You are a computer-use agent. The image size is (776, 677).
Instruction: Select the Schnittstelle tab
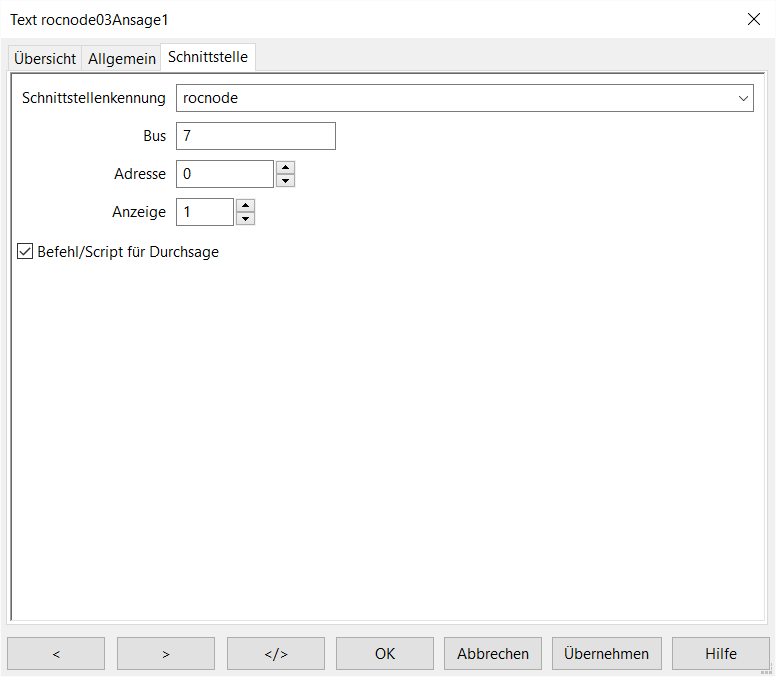coord(208,57)
